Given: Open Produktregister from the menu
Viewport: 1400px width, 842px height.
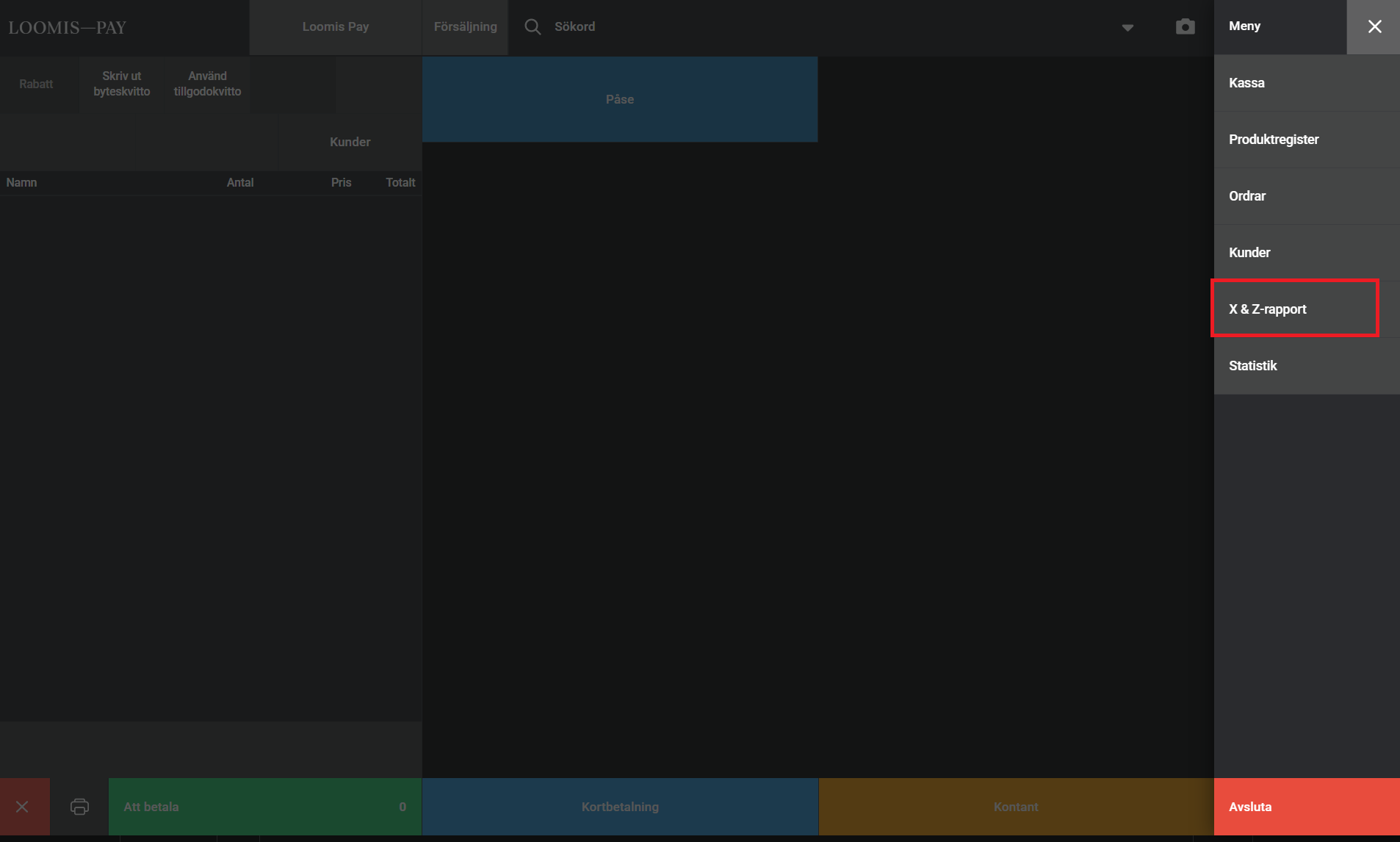Looking at the screenshot, I should pos(1306,140).
